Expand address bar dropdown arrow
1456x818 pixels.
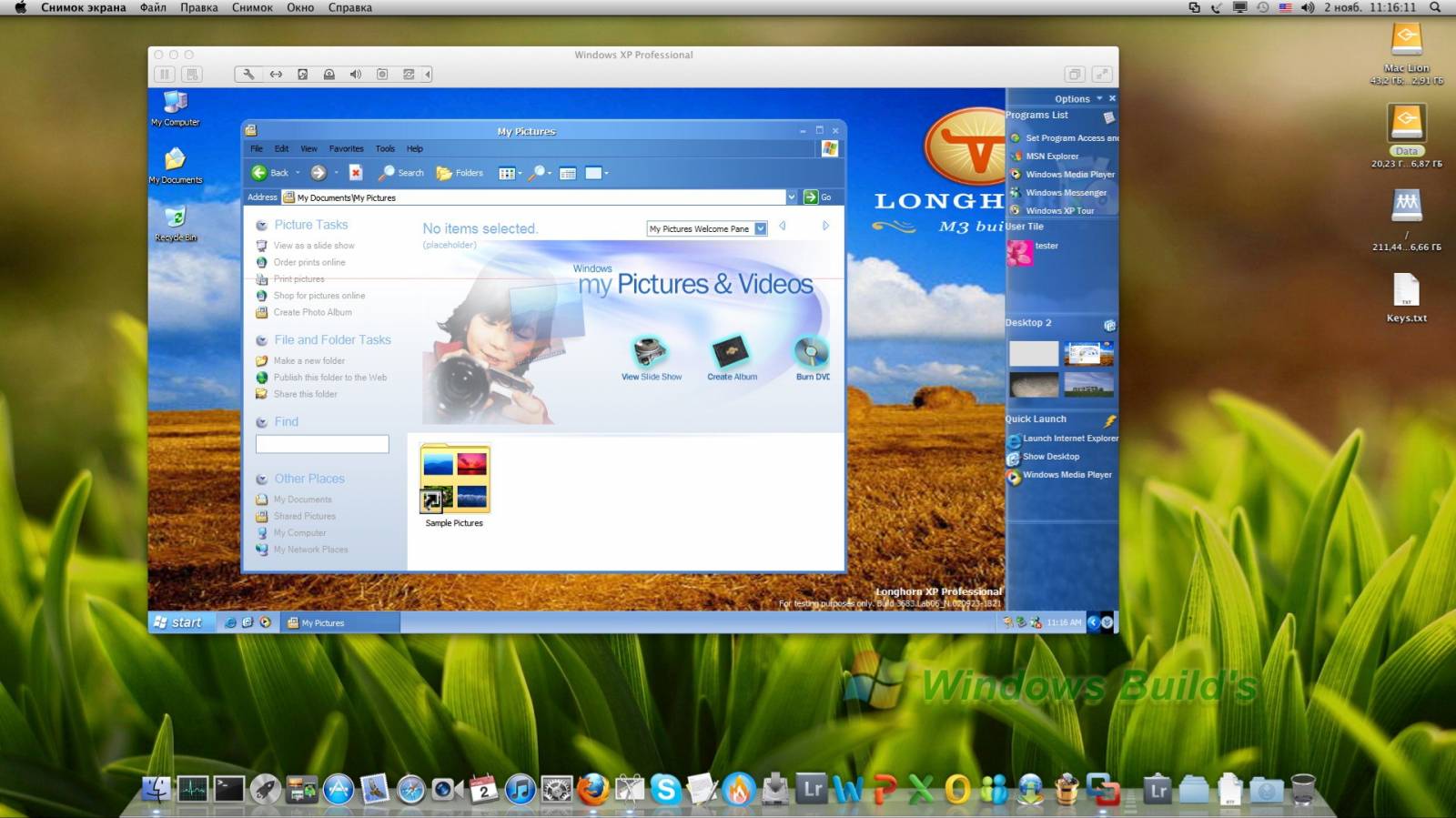pyautogui.click(x=792, y=197)
